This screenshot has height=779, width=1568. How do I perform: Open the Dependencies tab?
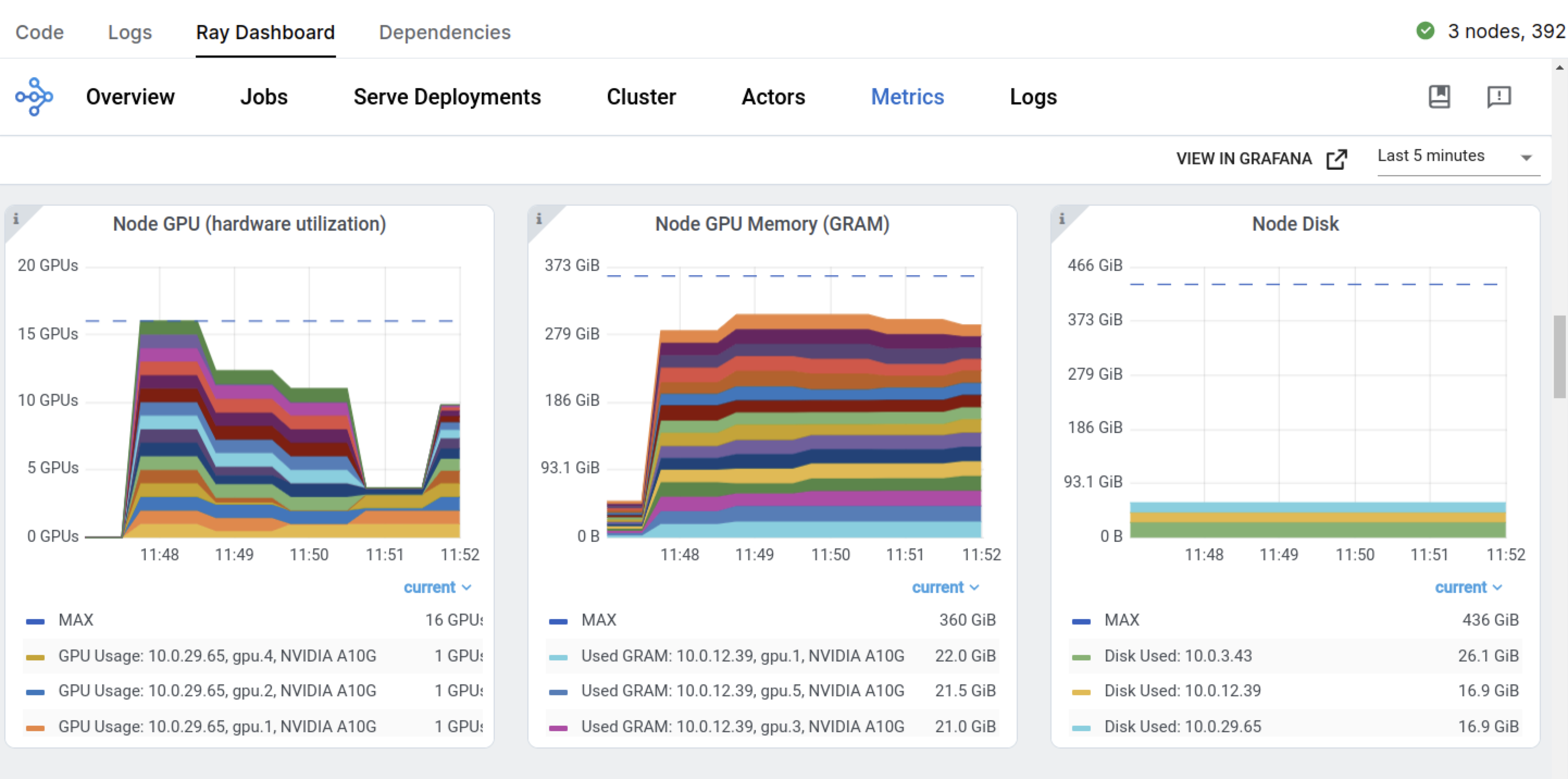click(444, 32)
